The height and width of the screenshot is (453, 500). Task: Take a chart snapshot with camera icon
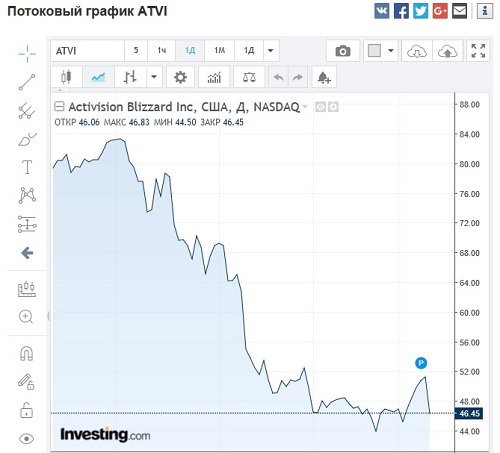[x=343, y=51]
